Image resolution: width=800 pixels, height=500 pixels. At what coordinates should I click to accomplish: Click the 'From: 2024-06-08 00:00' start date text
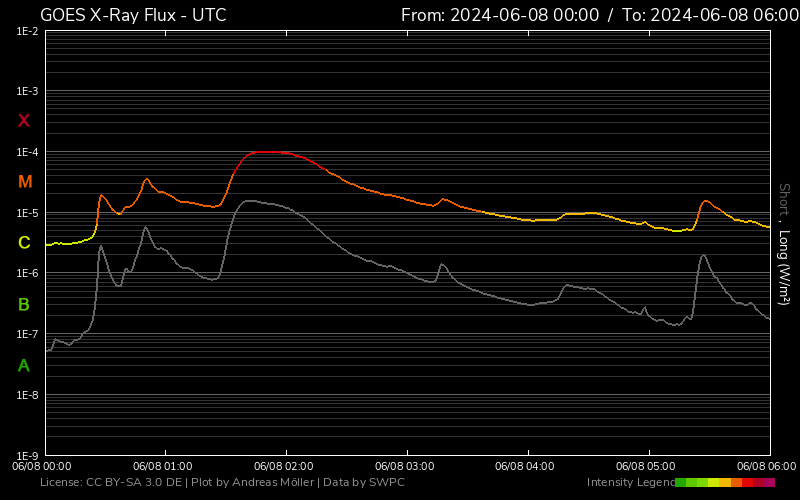pos(500,15)
